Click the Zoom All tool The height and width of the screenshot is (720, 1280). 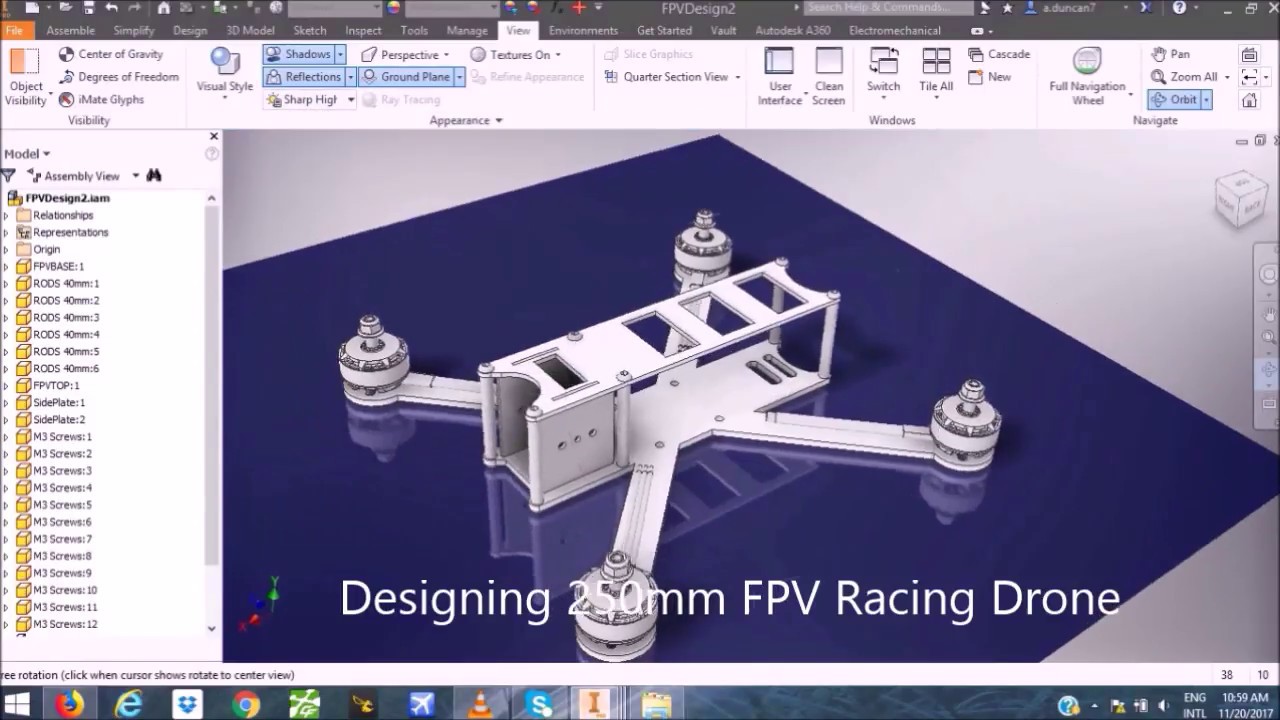(x=1184, y=77)
